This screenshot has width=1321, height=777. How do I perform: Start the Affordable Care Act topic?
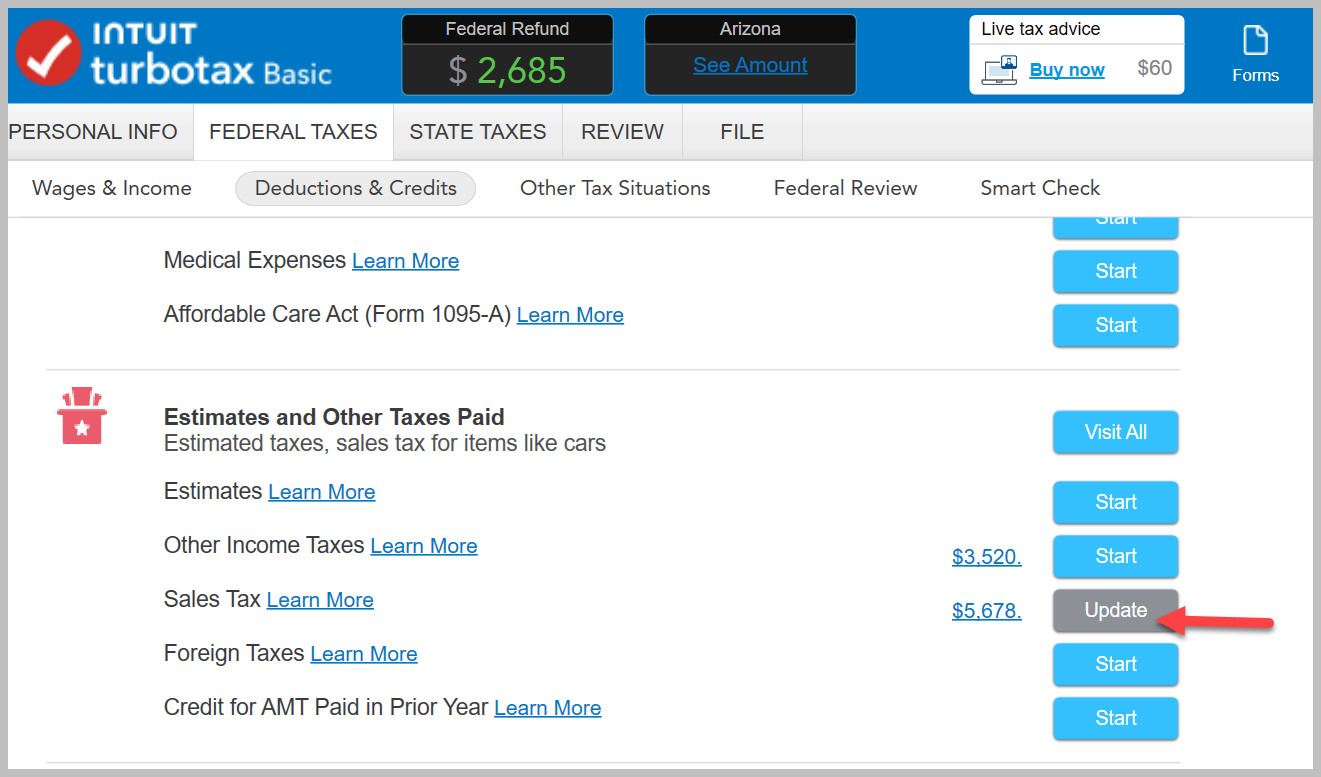tap(1115, 325)
